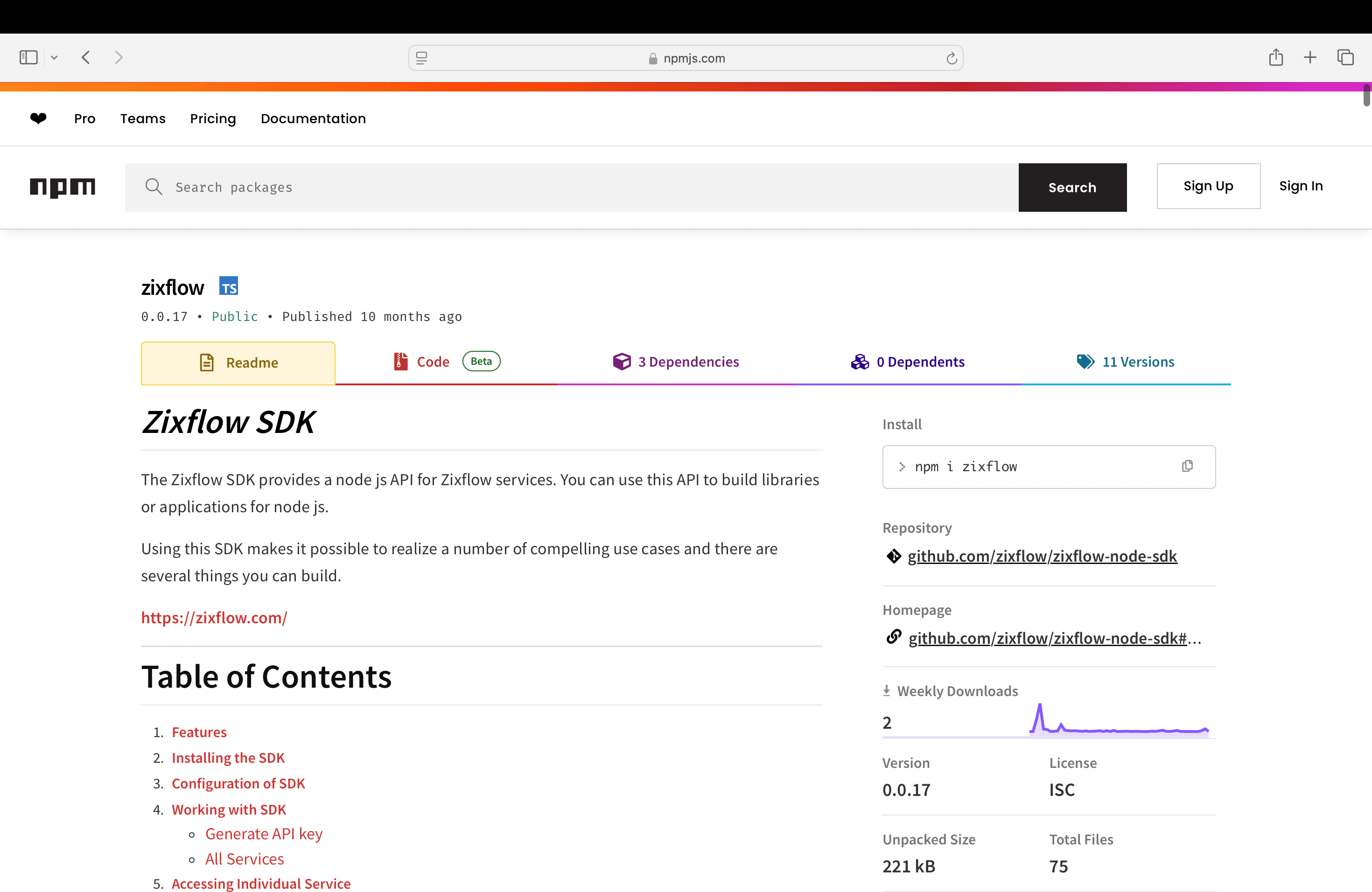Click the Dependencies cube icon

[622, 361]
